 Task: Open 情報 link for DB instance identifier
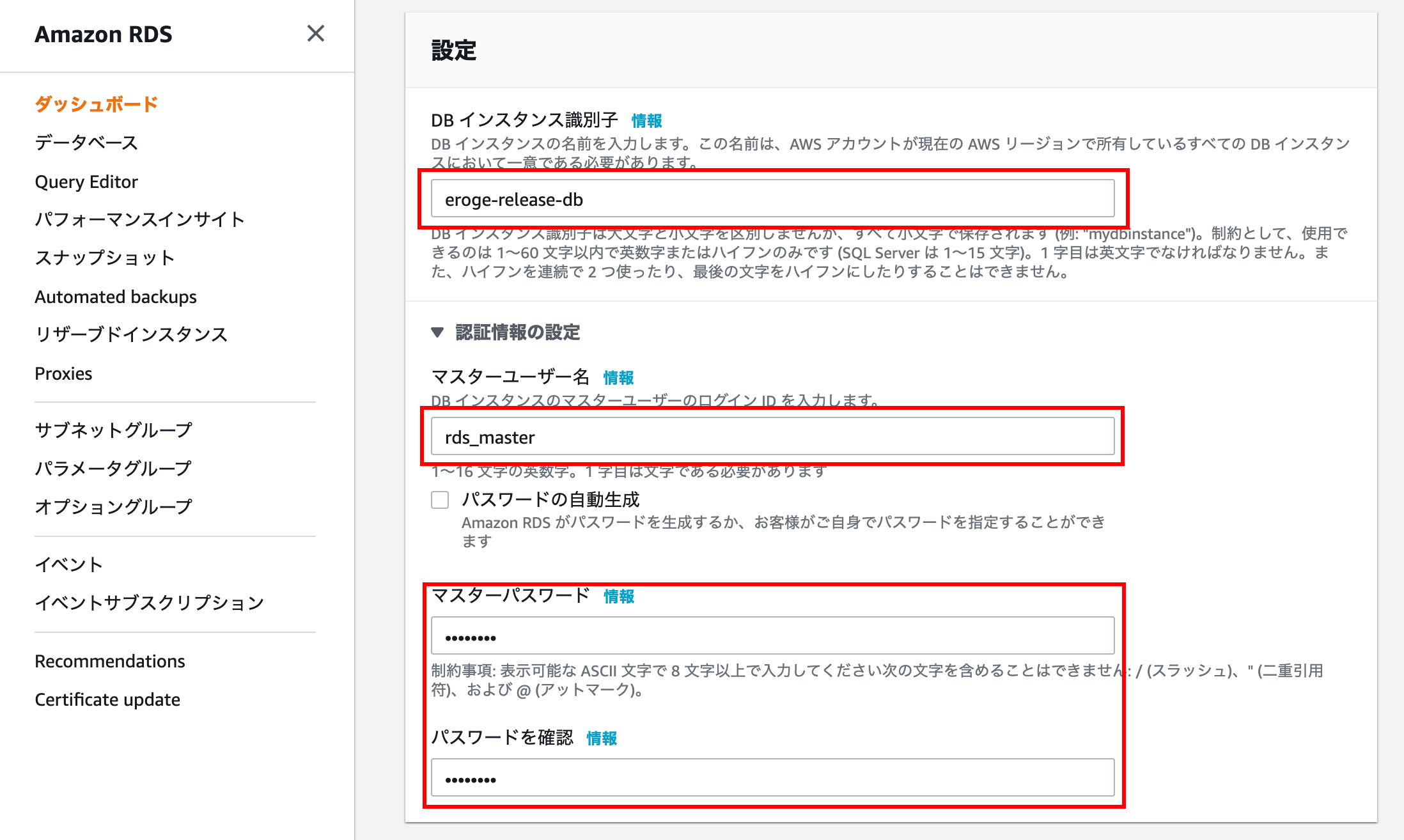[646, 120]
